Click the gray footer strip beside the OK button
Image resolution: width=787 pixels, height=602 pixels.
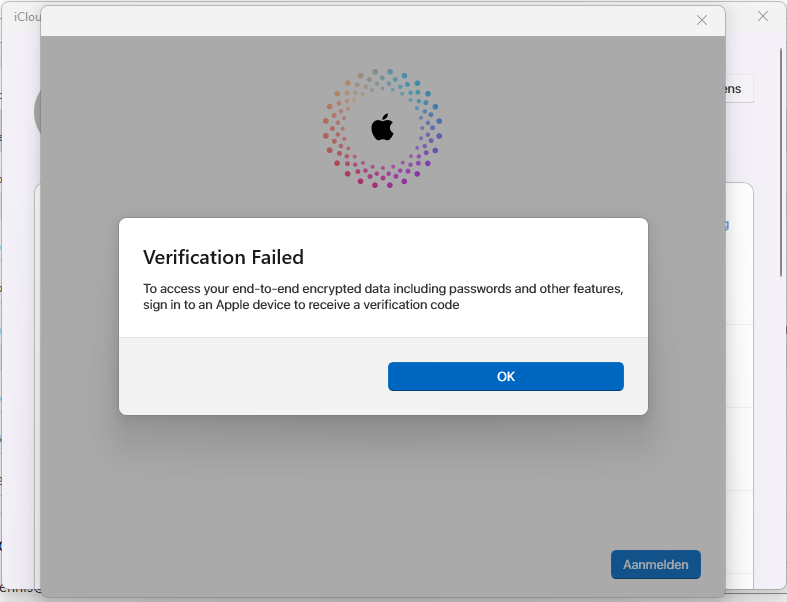pyautogui.click(x=250, y=376)
